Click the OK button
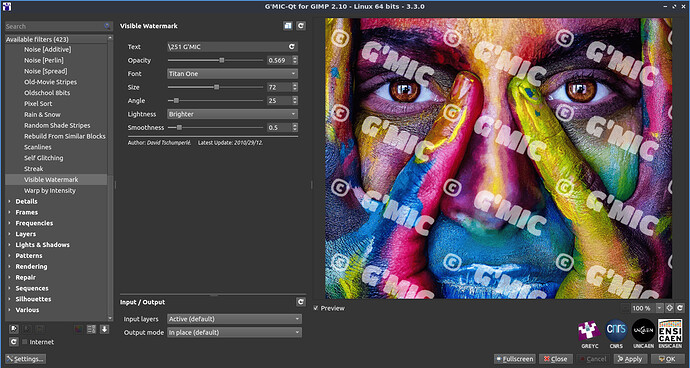The height and width of the screenshot is (368, 690). tap(668, 359)
